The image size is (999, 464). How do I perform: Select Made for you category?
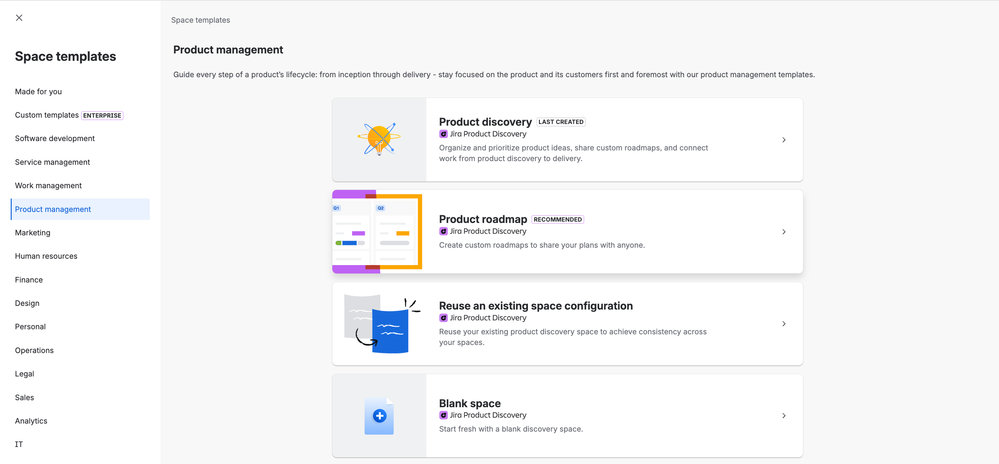[x=38, y=92]
